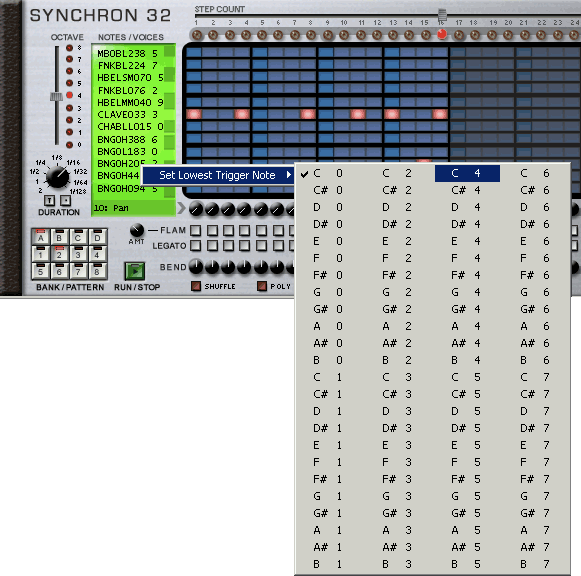Click the Step Count slider handle
Screen dimensions: 581x576
[x=442, y=15]
